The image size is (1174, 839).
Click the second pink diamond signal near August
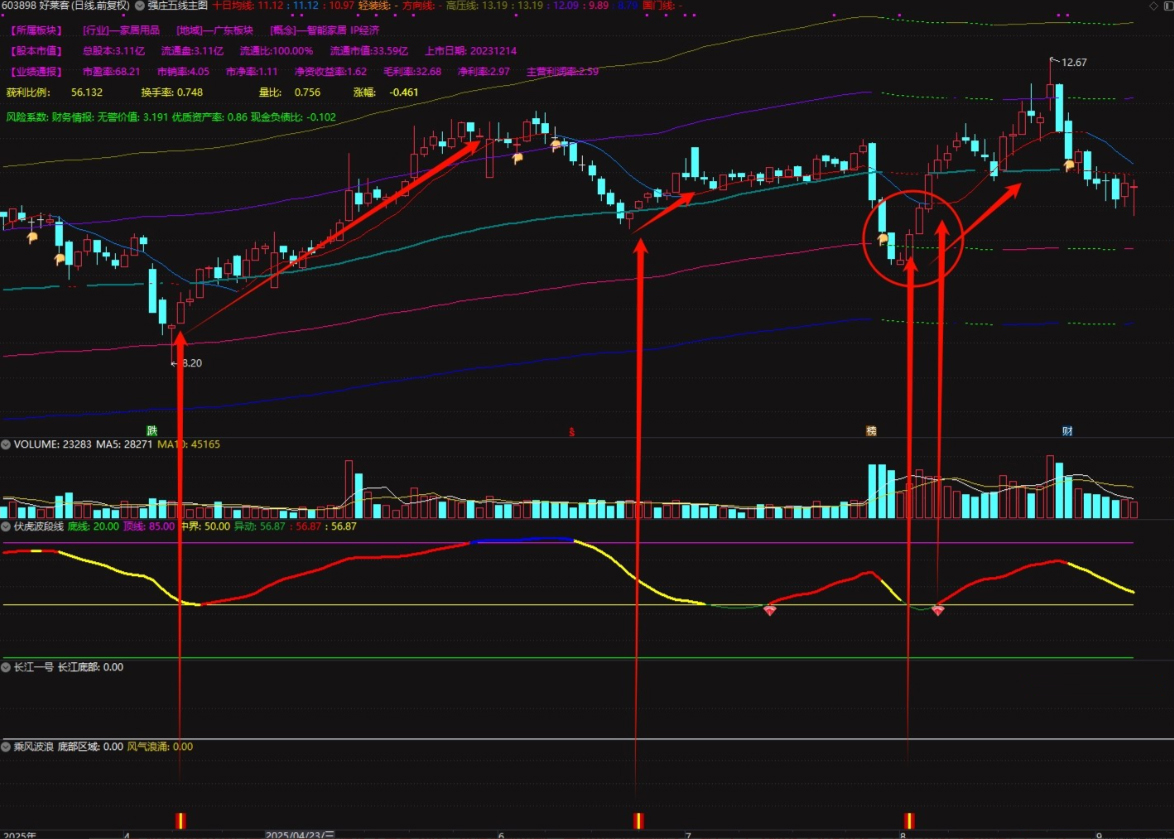point(937,609)
